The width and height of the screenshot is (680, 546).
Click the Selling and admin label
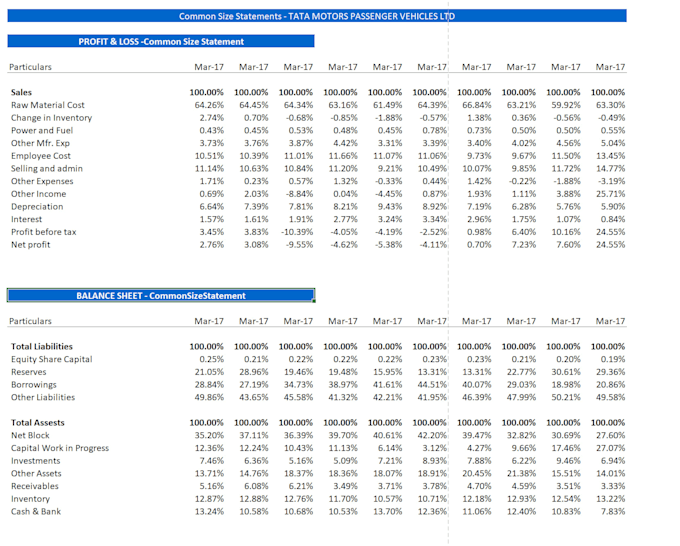click(47, 168)
